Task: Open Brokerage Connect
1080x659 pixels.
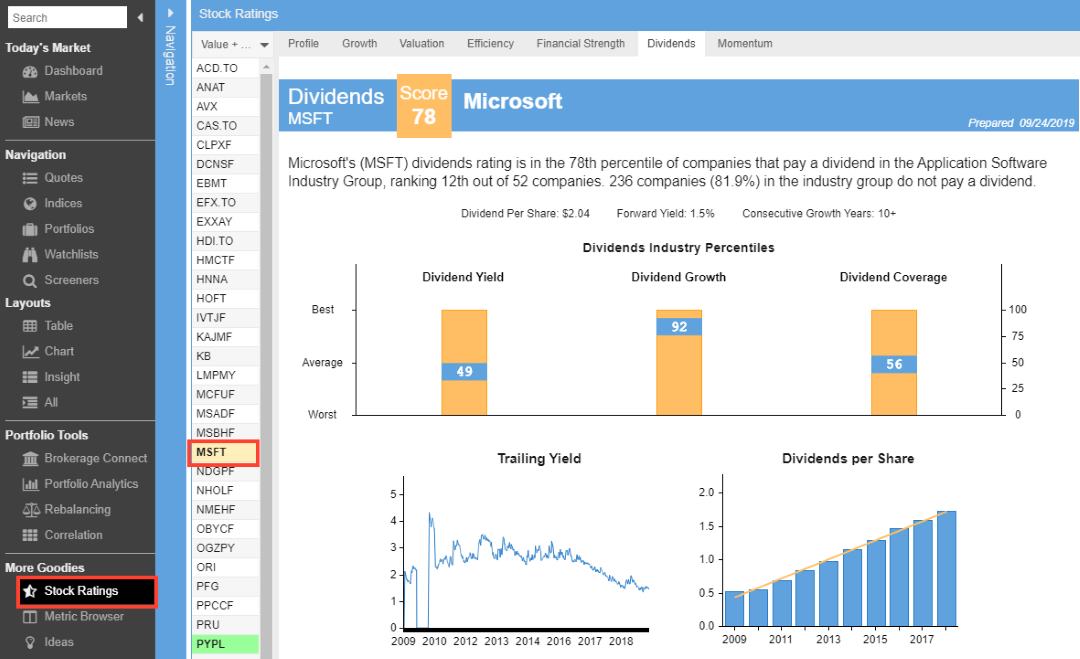Action: tap(88, 458)
